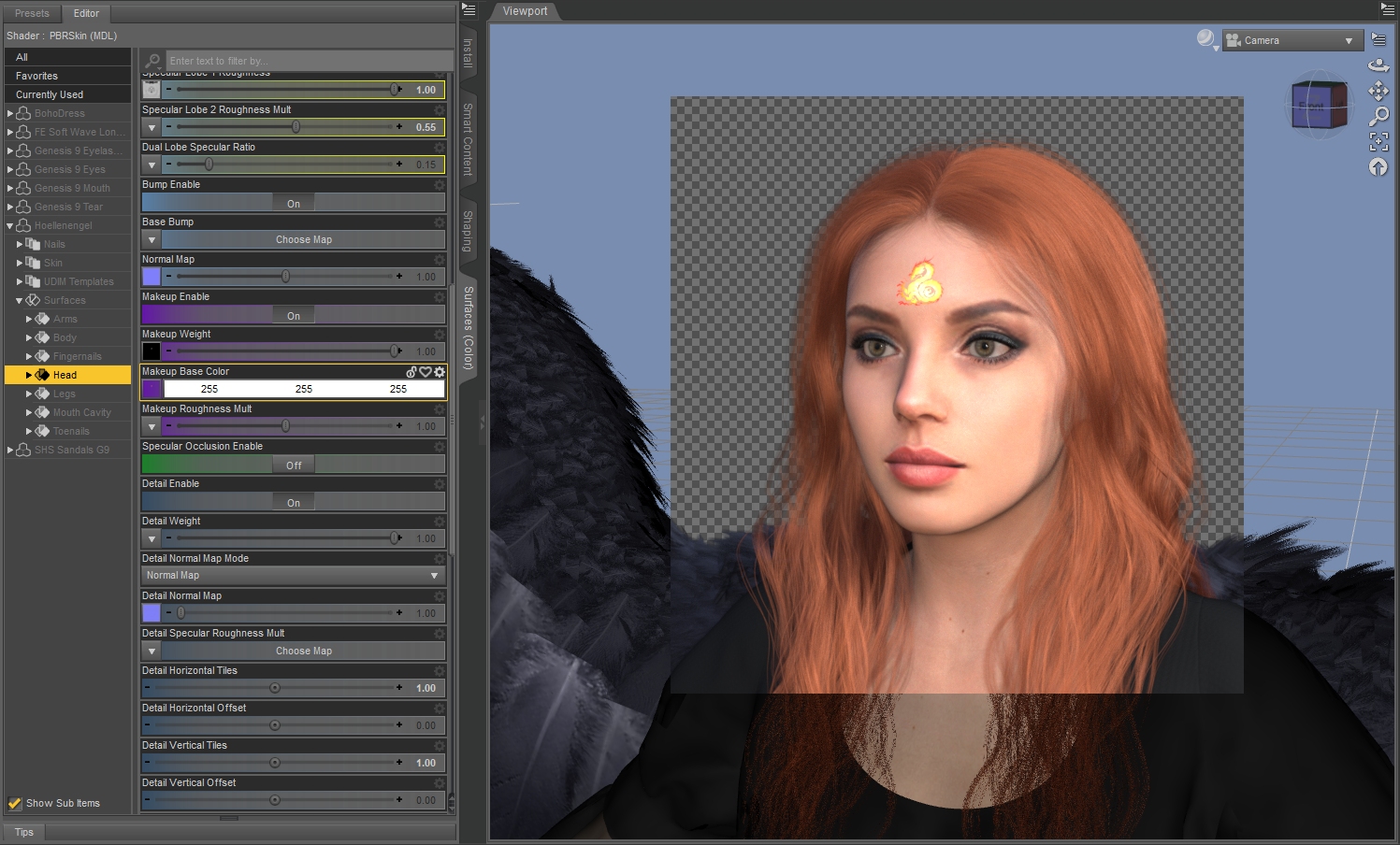This screenshot has width=1400, height=845.
Task: Toggle Detail Enable switch currently On
Action: tap(294, 502)
